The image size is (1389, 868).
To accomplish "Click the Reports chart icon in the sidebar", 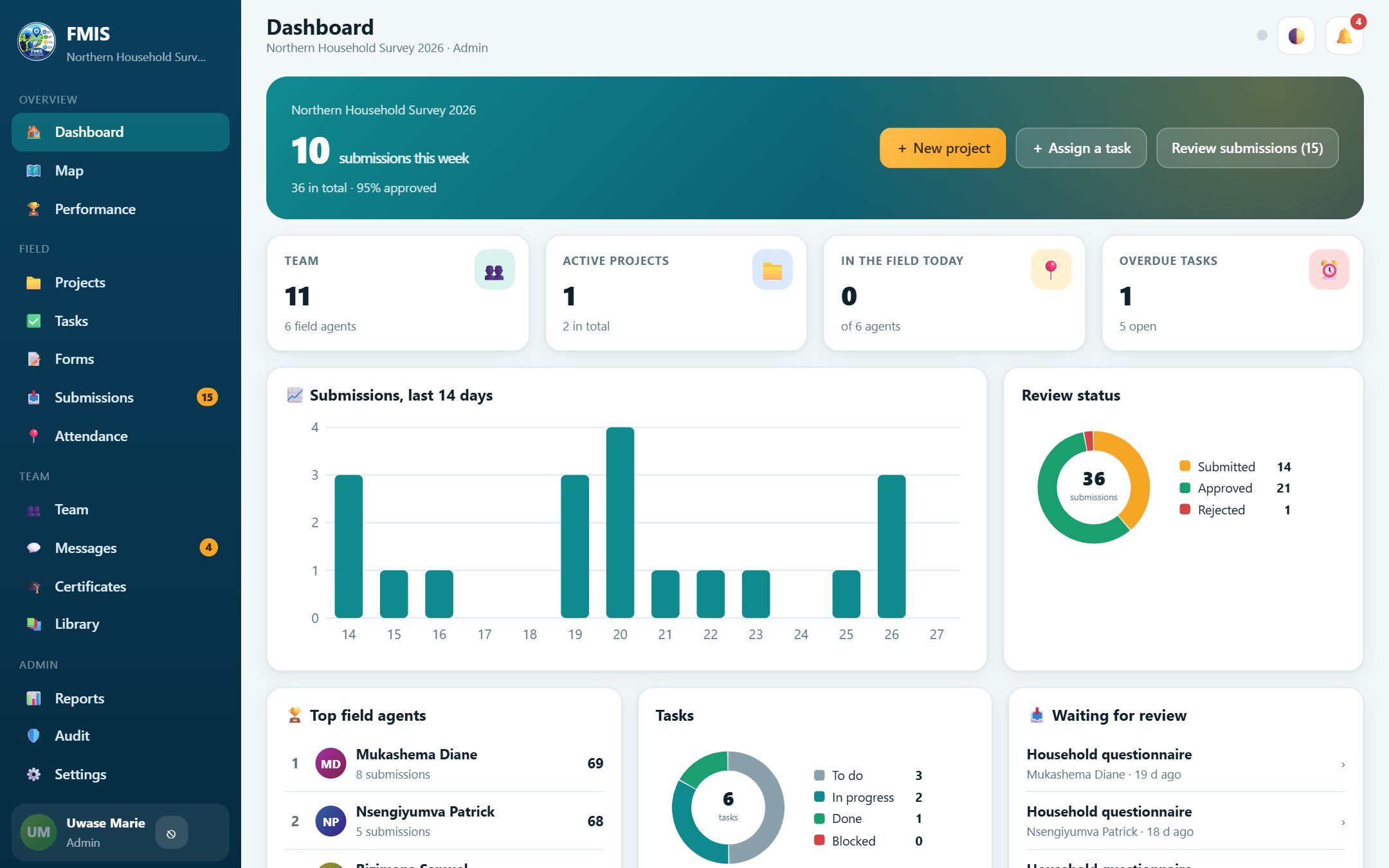I will click(33, 698).
